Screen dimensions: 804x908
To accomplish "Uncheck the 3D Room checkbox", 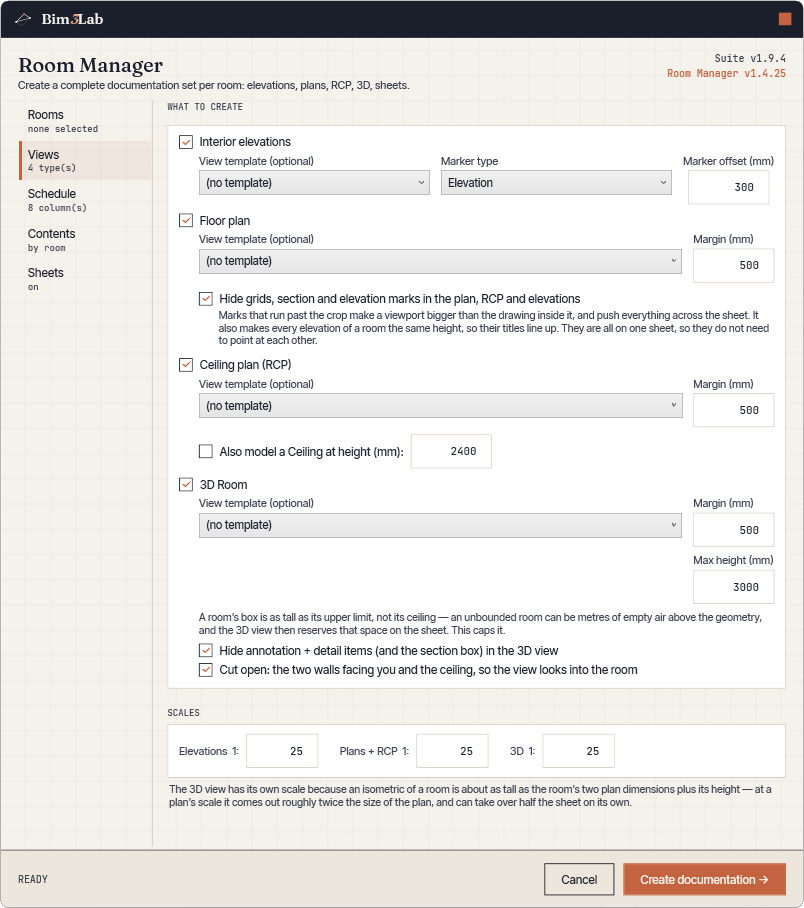I will click(186, 485).
